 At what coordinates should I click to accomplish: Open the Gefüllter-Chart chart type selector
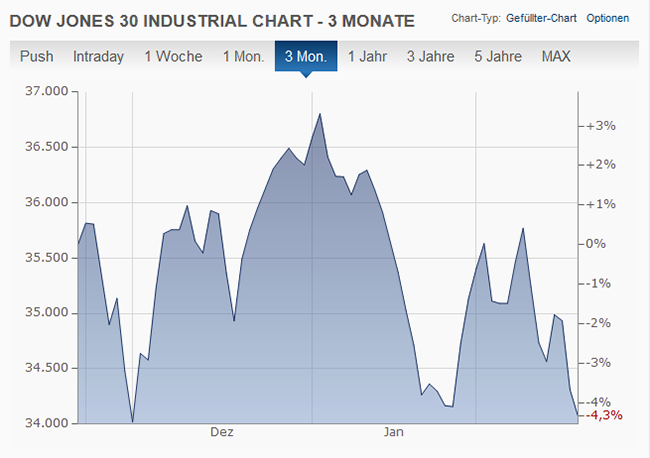(541, 18)
